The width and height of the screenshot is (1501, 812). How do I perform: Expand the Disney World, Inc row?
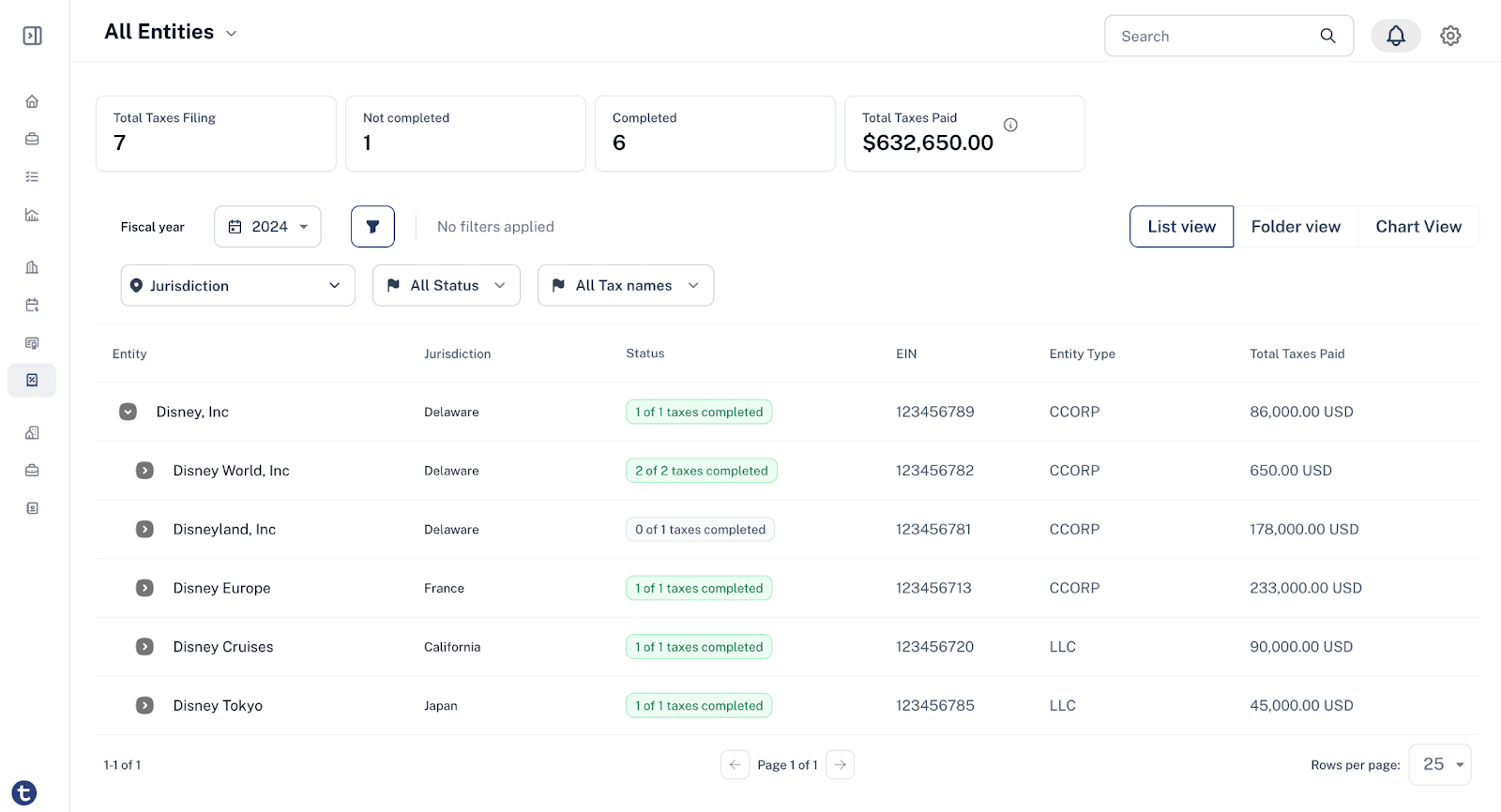(144, 471)
